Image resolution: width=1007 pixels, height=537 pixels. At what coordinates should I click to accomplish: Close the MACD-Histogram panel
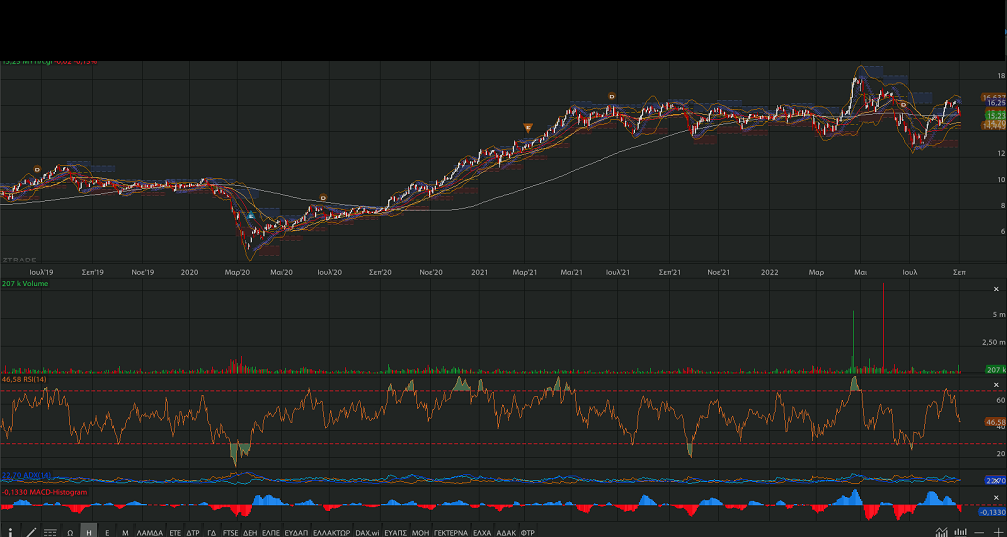[996, 497]
